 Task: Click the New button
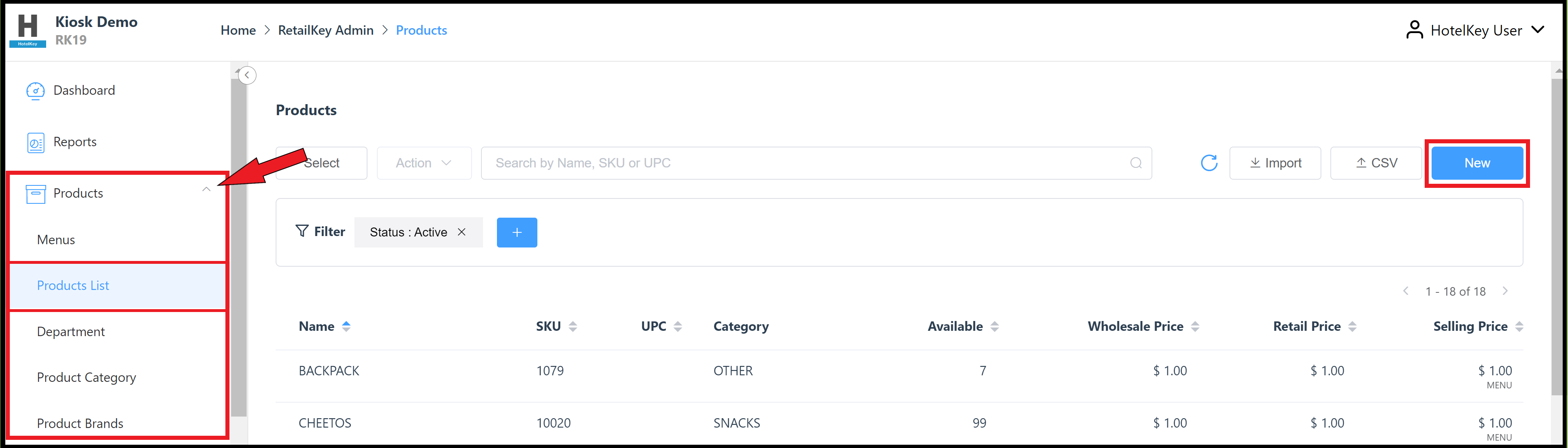(x=1477, y=163)
